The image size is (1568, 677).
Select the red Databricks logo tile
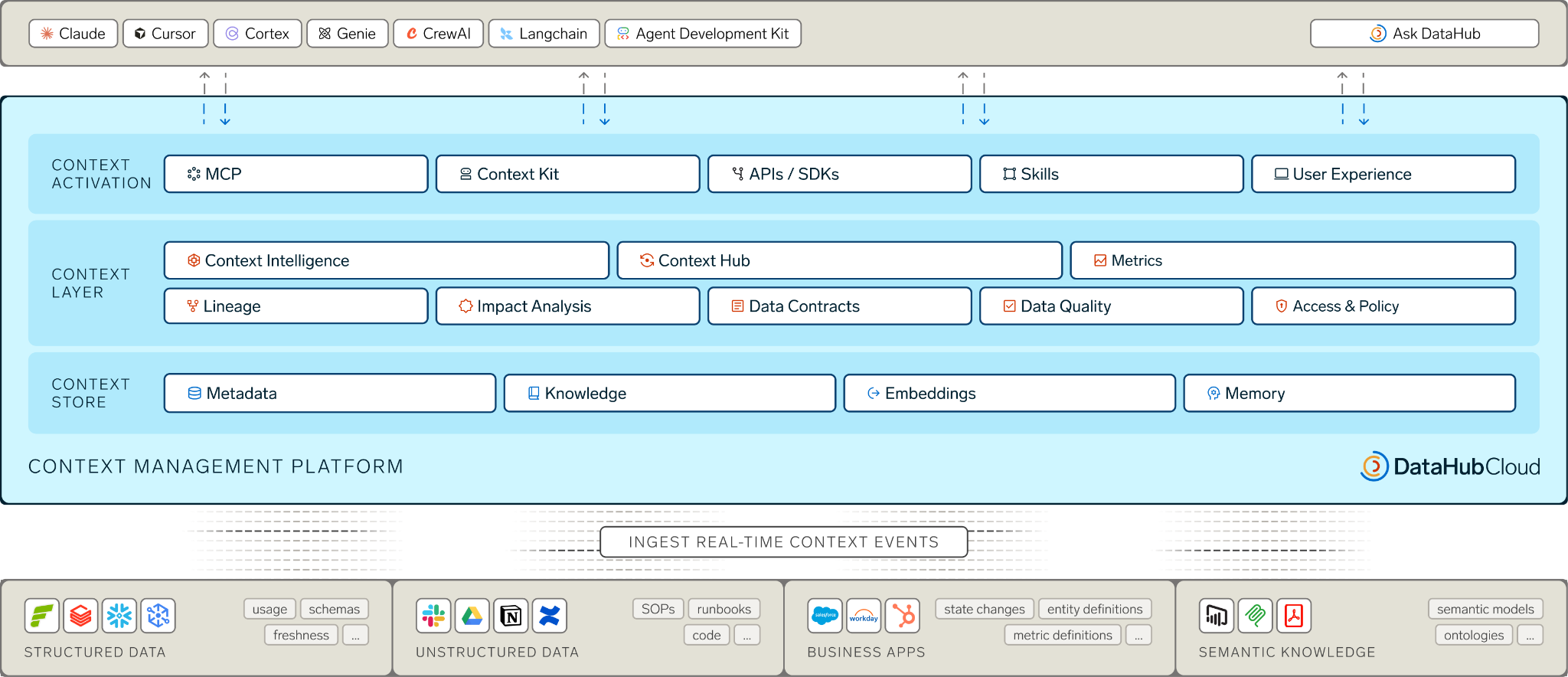[80, 616]
